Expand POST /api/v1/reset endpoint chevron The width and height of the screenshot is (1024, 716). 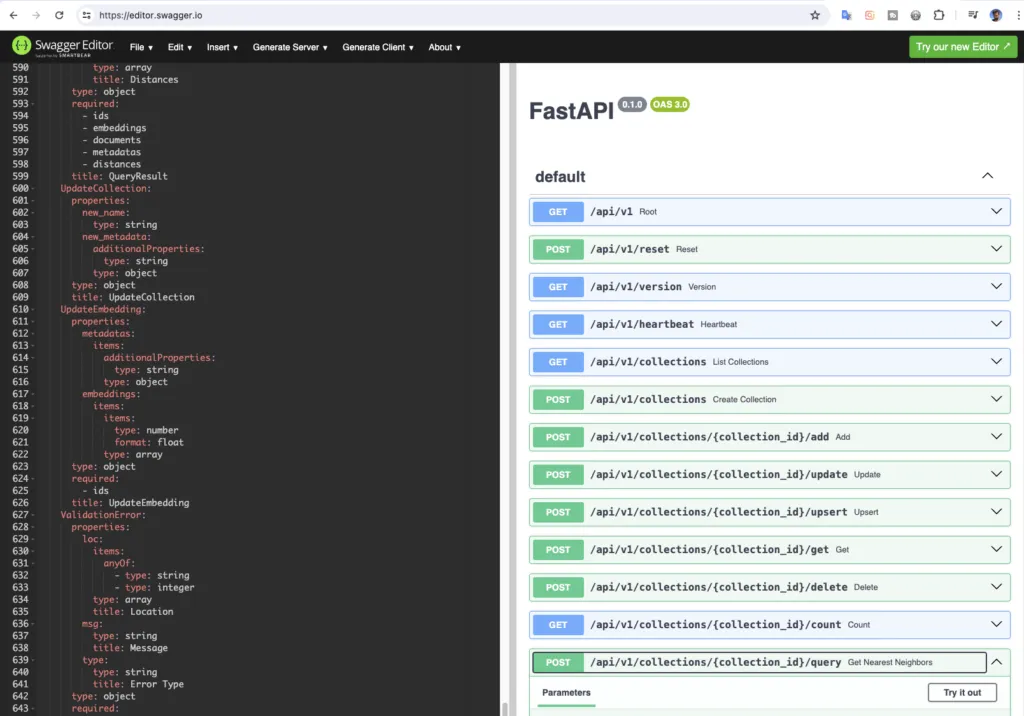996,249
